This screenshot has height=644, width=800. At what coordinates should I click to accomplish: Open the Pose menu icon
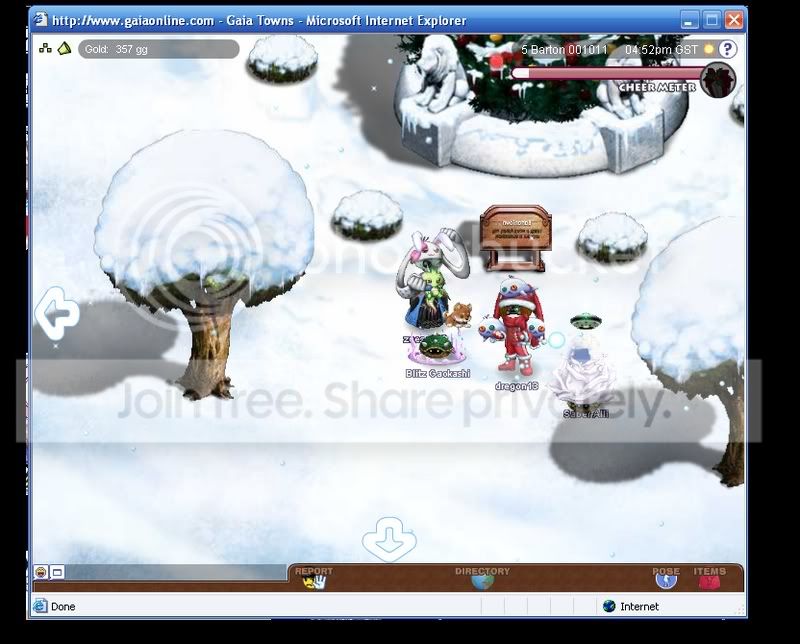point(666,581)
